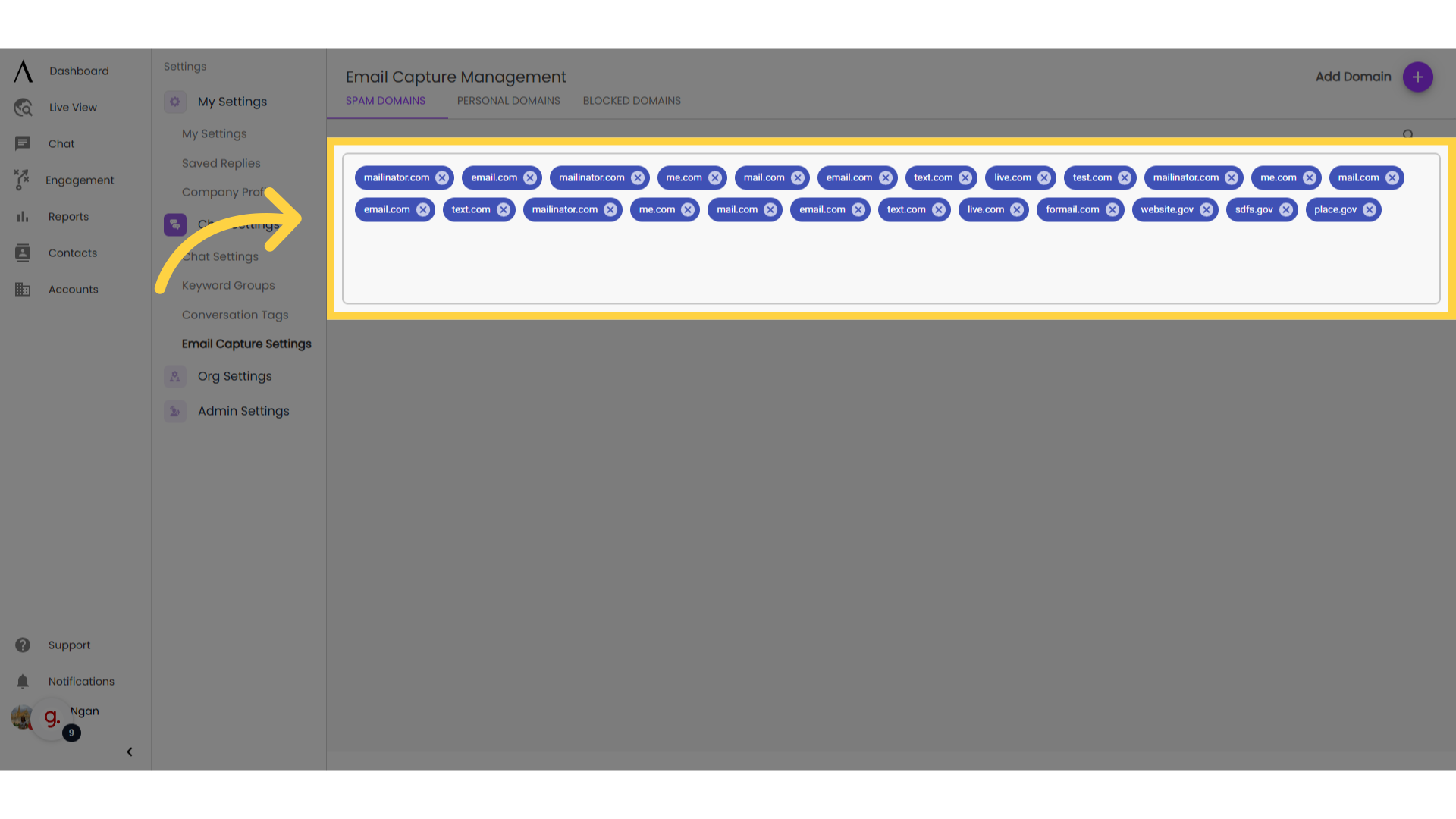Expand Chat Settings menu item

pyautogui.click(x=240, y=223)
